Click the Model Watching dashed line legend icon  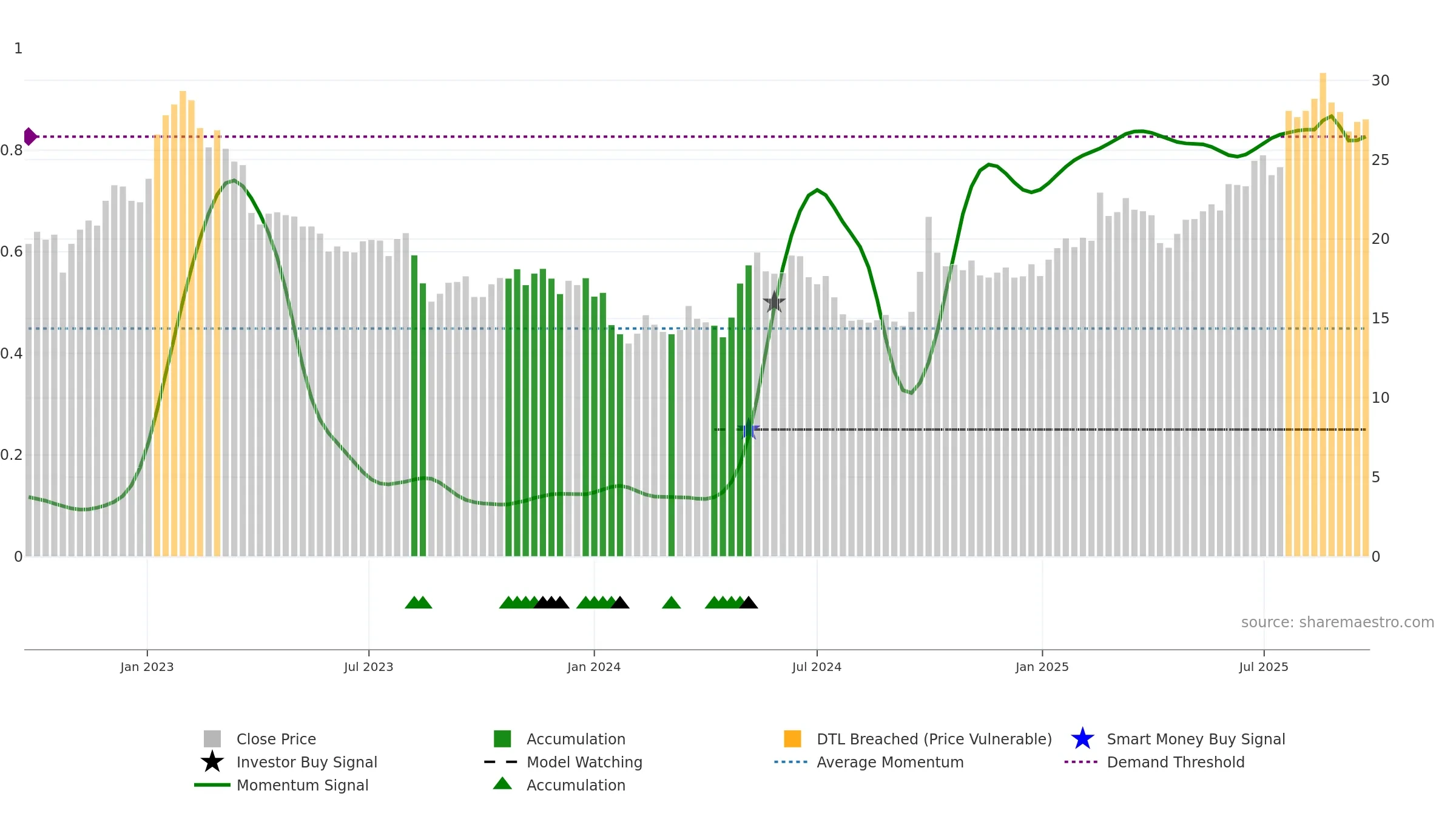coord(500,762)
